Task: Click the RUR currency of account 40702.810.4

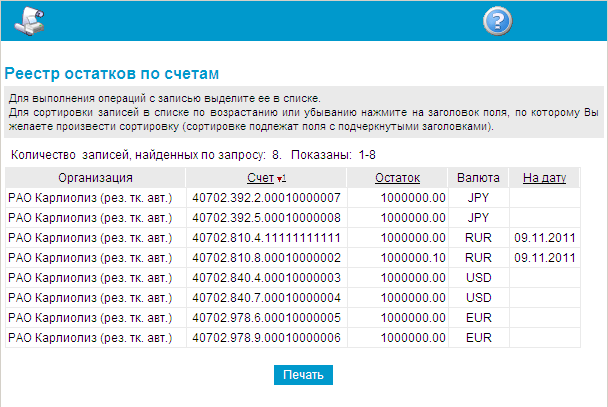Action: (x=478, y=238)
